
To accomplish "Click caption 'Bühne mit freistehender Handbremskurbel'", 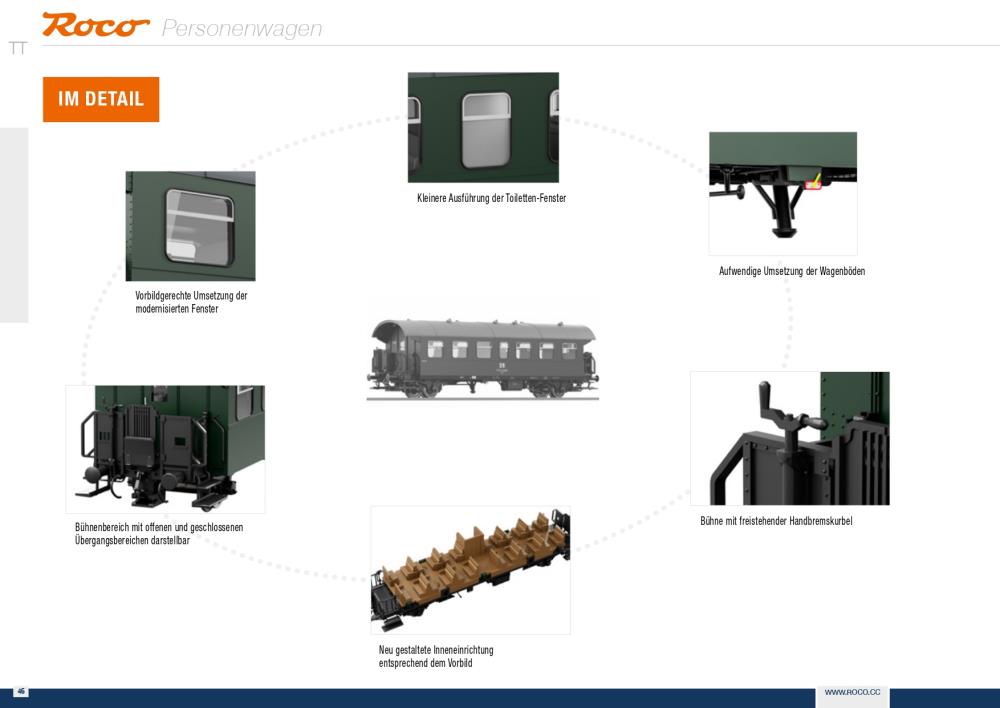I will (x=776, y=521).
